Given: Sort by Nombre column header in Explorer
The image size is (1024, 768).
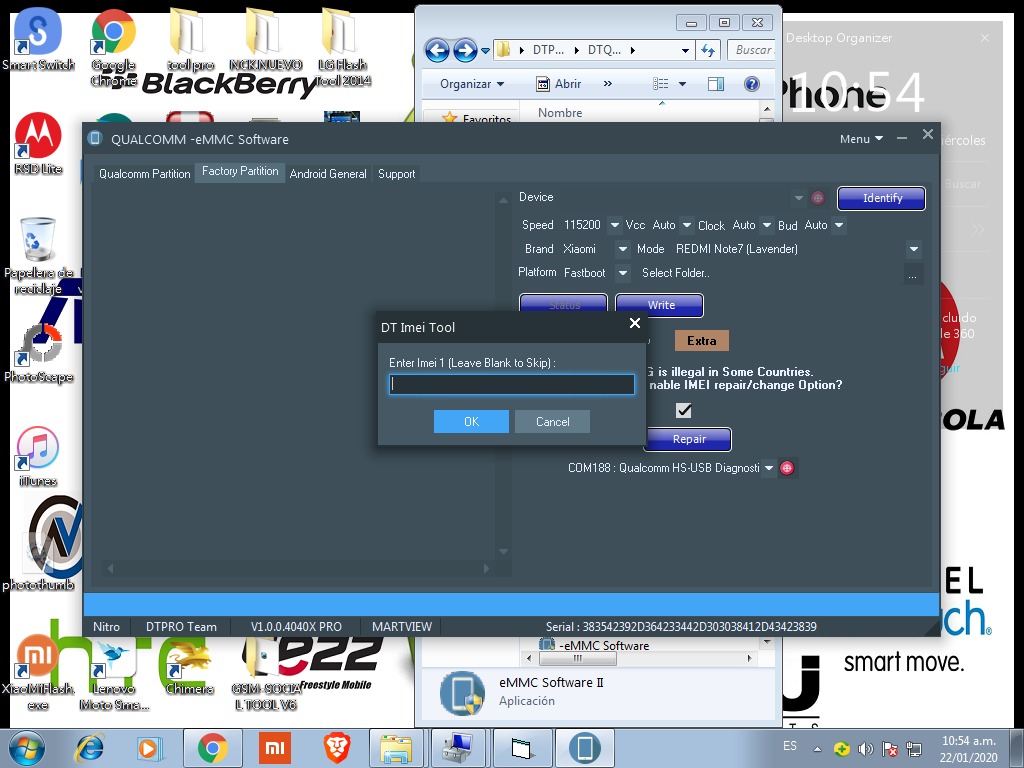Looking at the screenshot, I should [x=560, y=113].
